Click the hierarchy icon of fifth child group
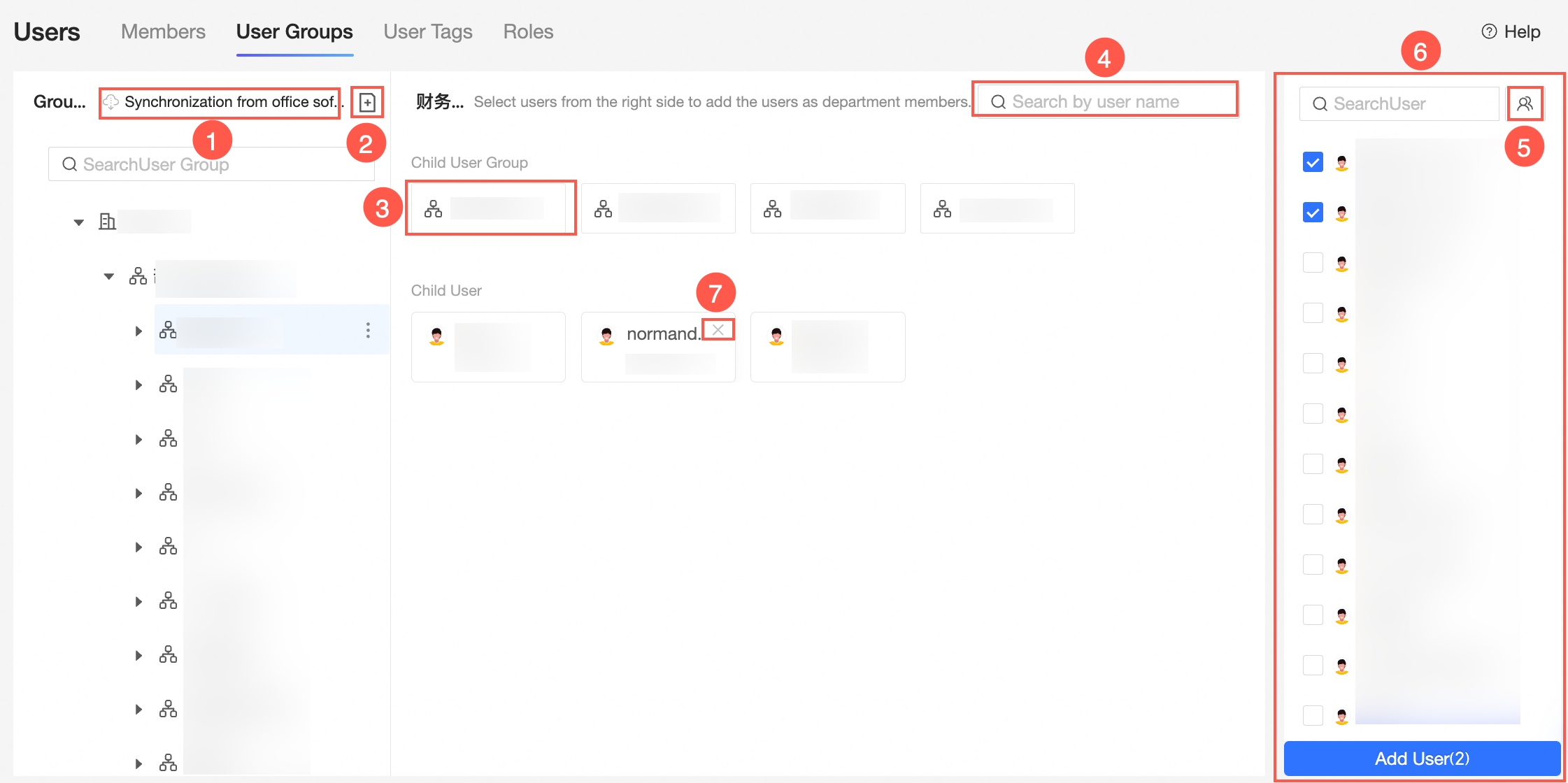 (168, 546)
